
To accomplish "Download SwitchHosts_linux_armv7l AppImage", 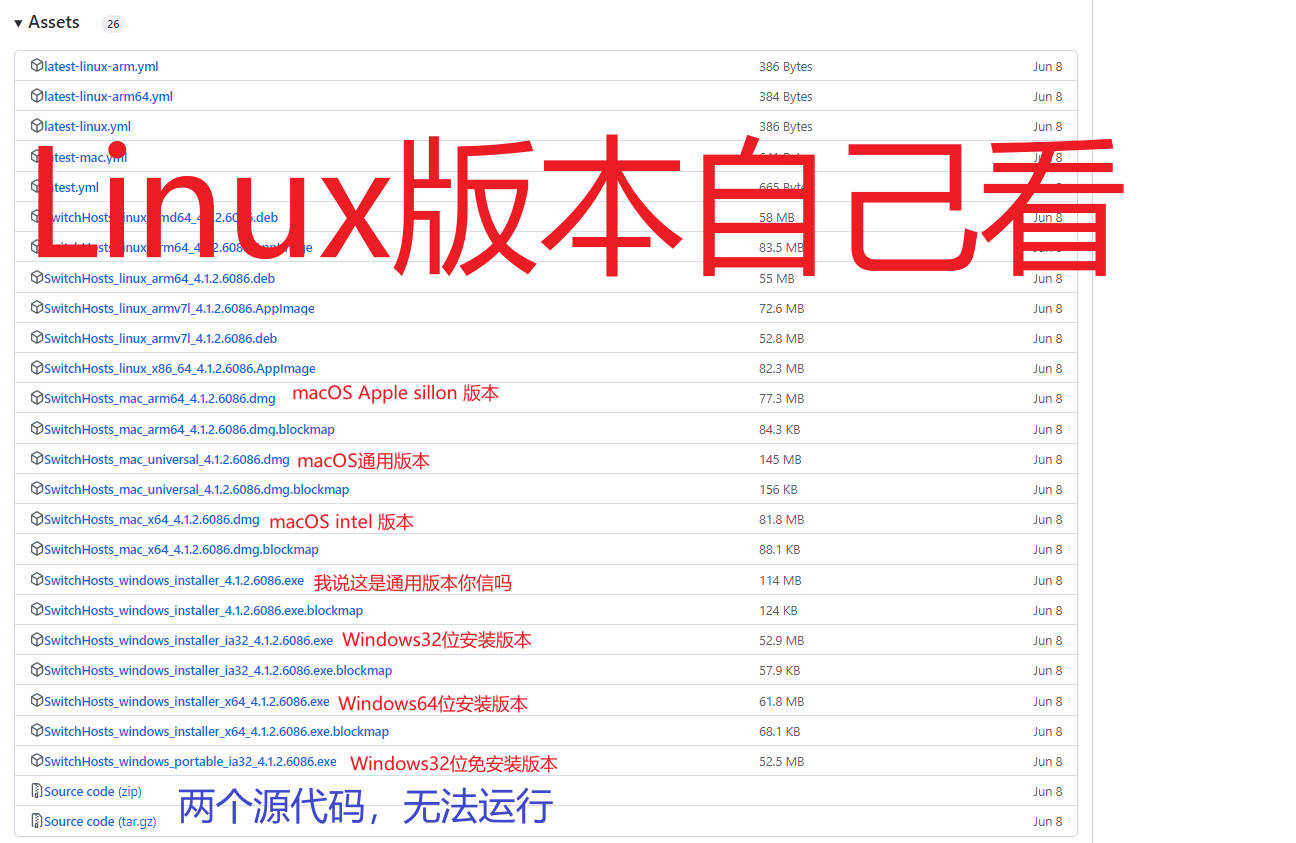I will 179,309.
